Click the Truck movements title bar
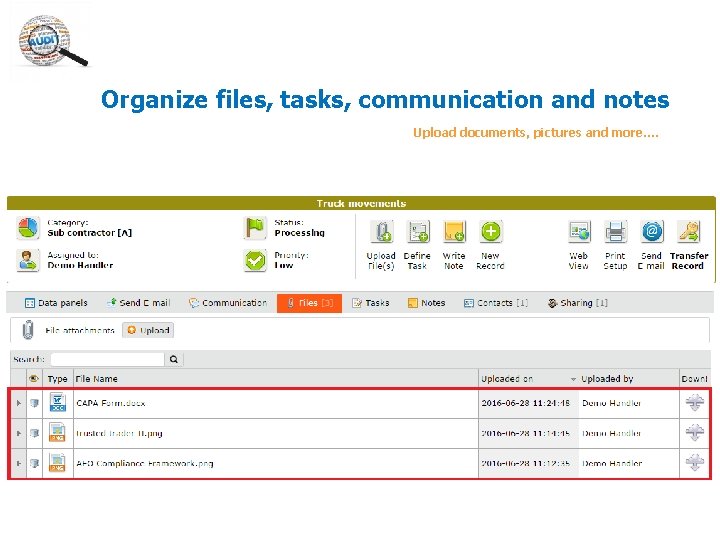 click(361, 203)
